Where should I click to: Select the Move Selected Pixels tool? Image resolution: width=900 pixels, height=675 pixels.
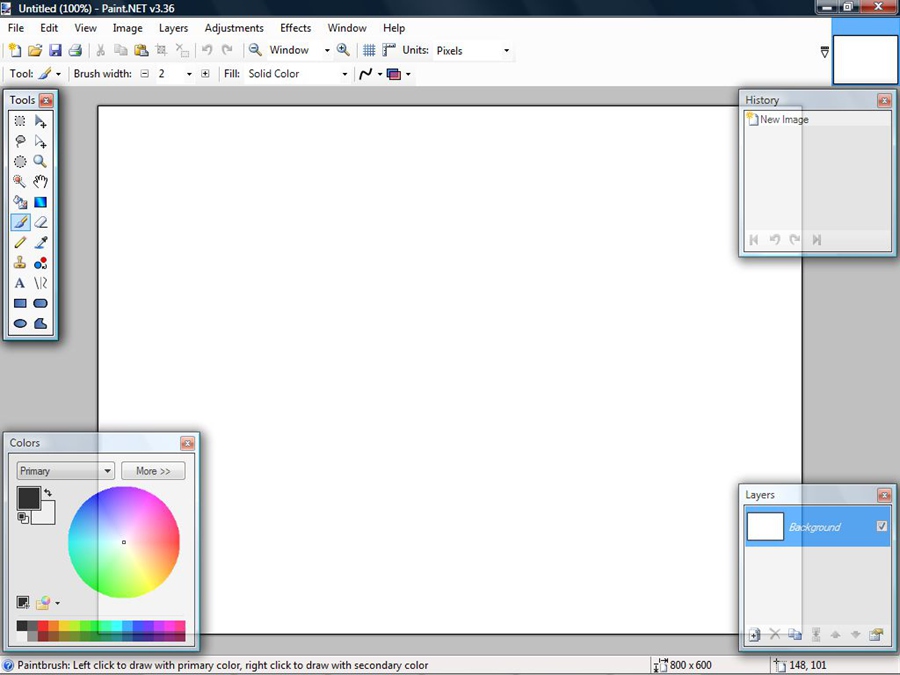pos(41,121)
